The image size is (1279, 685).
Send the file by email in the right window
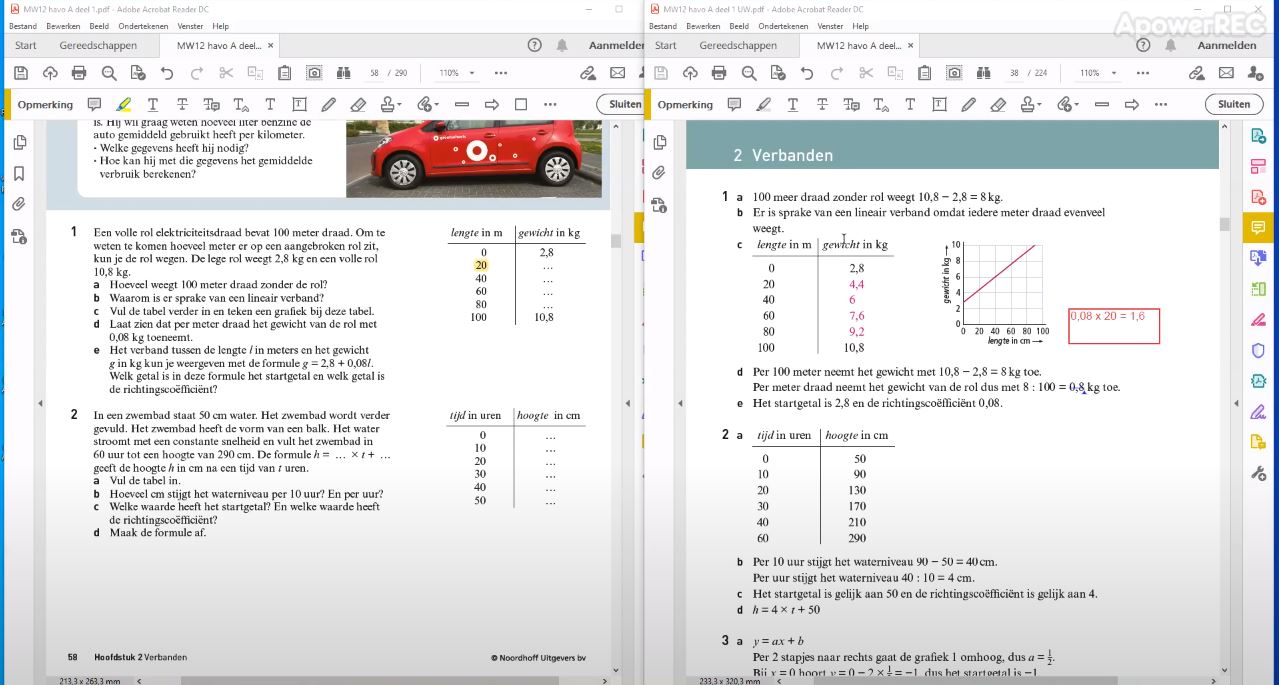click(1226, 73)
